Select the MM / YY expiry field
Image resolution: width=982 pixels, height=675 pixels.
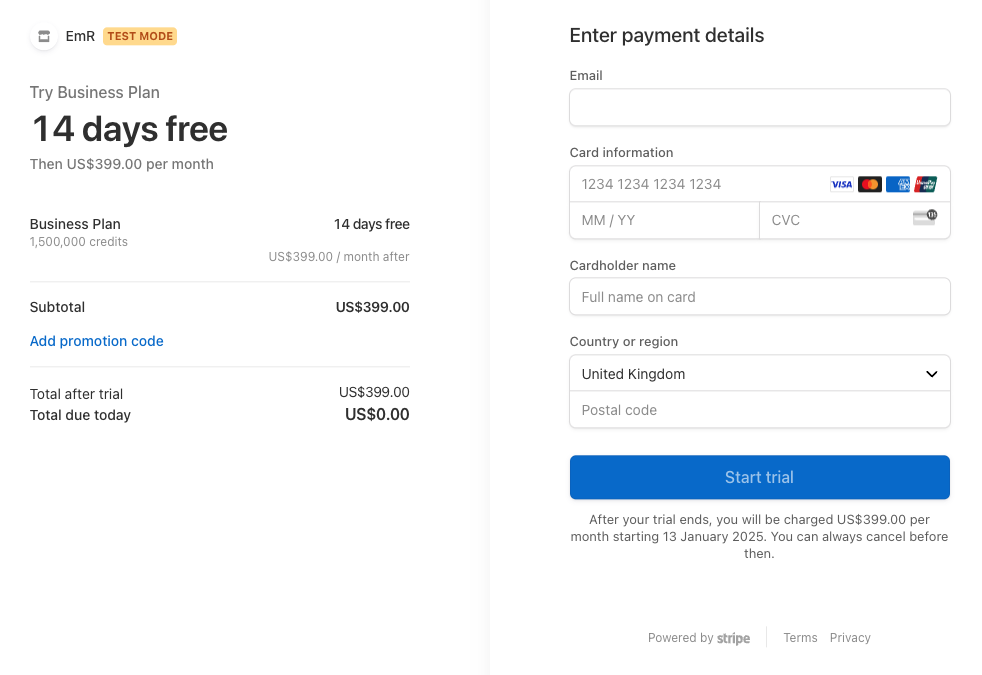[664, 220]
